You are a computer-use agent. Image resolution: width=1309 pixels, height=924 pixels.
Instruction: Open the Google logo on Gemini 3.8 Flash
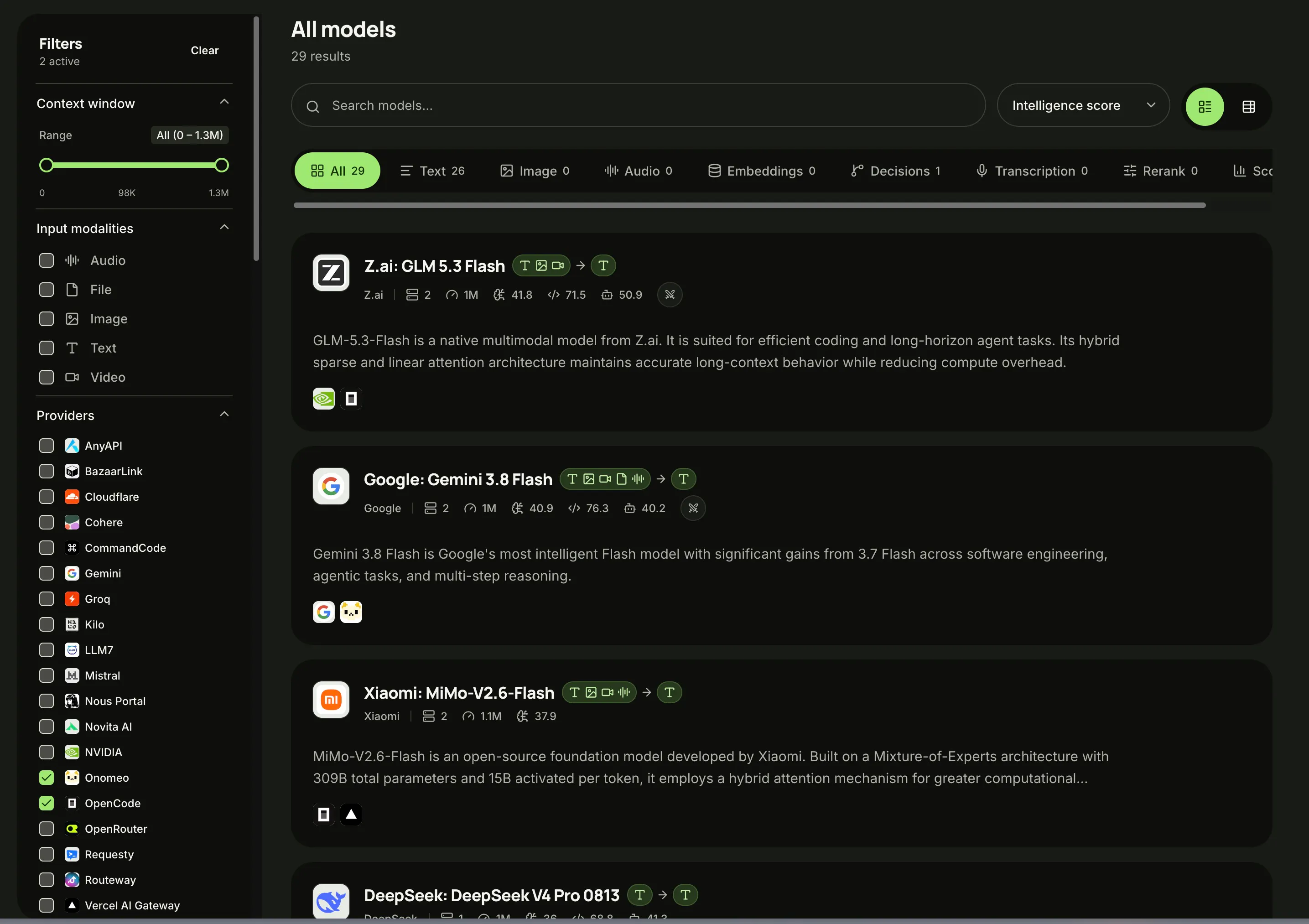click(331, 486)
